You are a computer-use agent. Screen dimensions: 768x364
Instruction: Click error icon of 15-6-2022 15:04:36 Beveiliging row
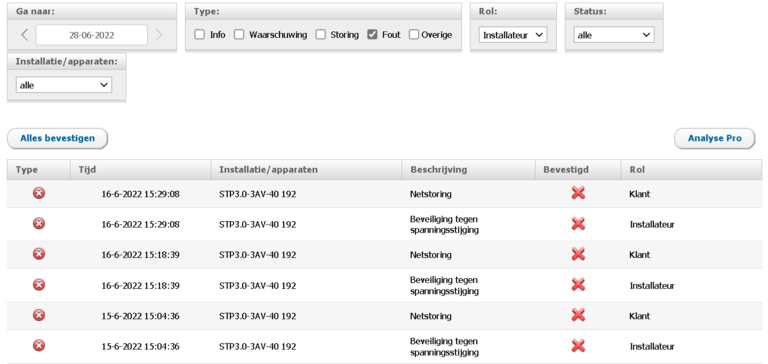click(39, 345)
